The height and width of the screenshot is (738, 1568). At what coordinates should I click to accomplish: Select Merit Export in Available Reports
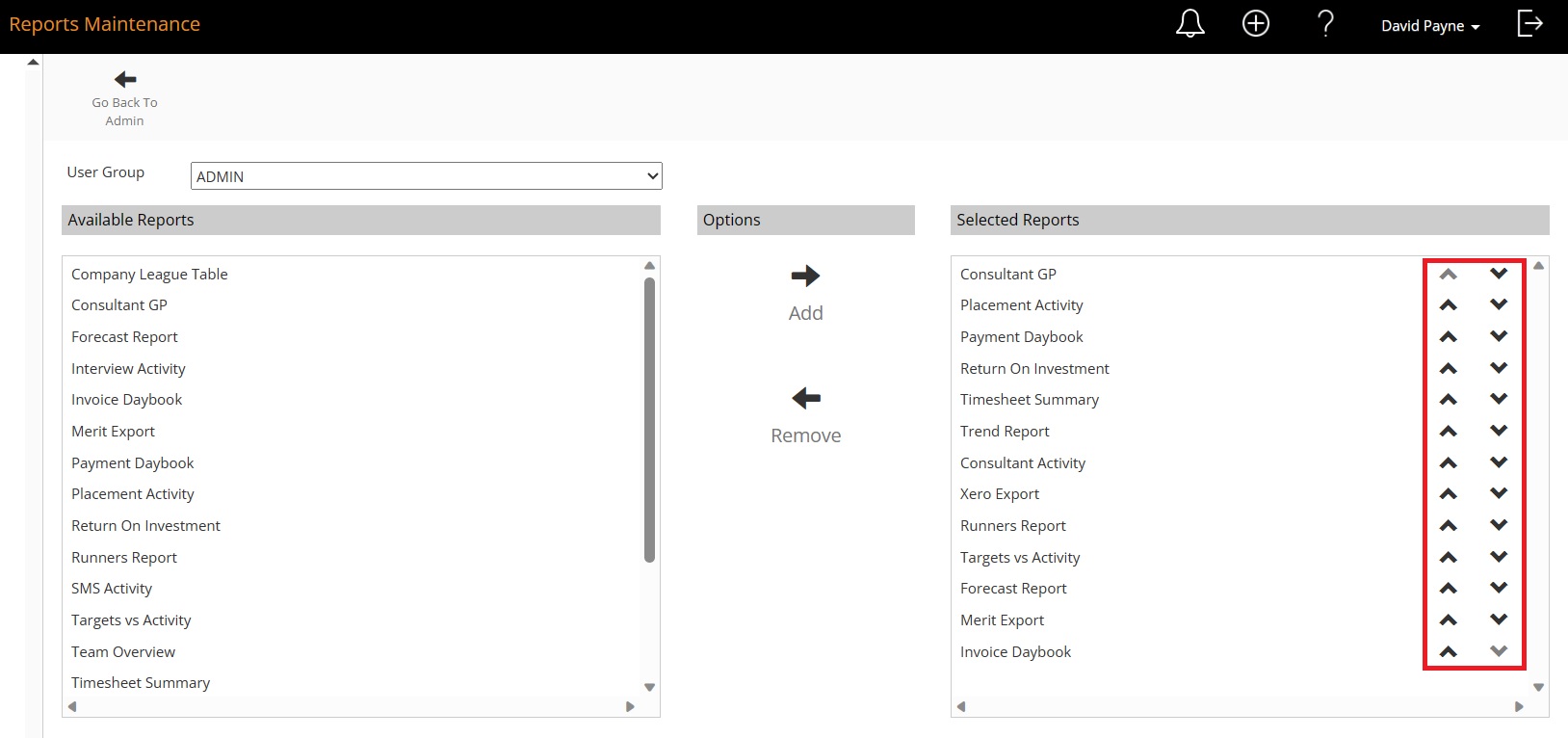tap(113, 432)
